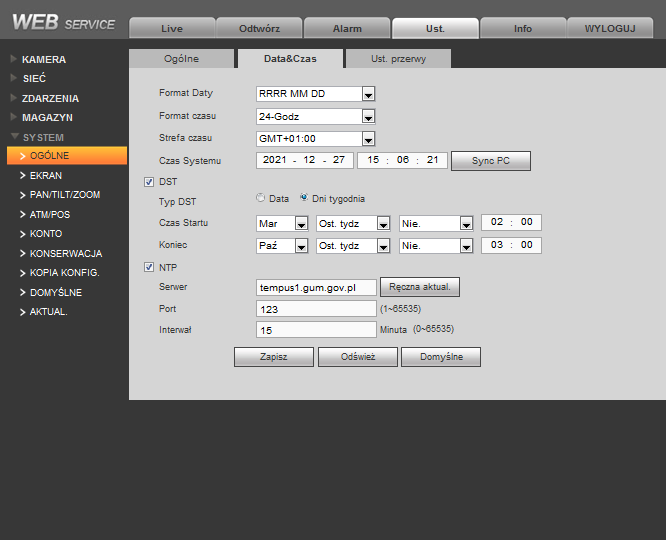Click Sync PC button
This screenshot has height=540, width=666.
coord(491,161)
